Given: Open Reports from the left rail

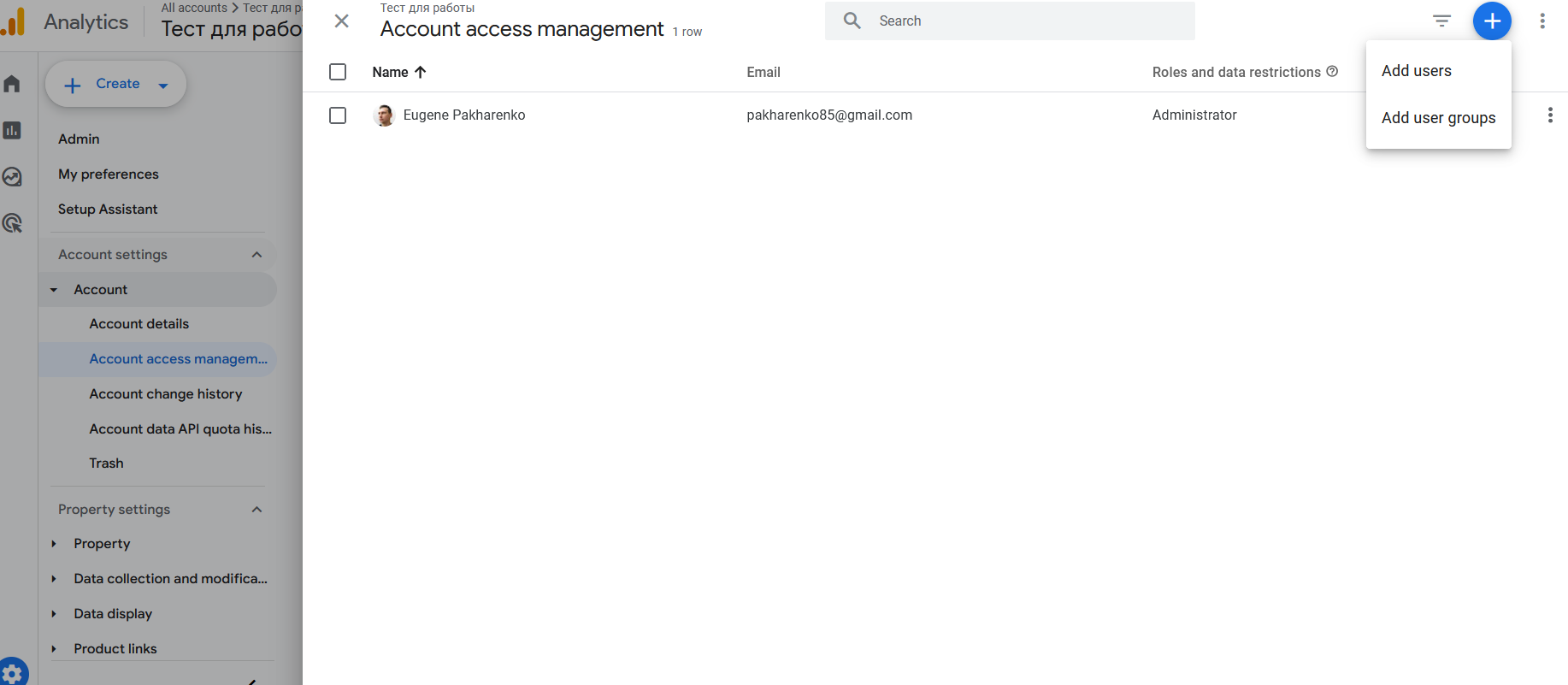Looking at the screenshot, I should point(12,131).
